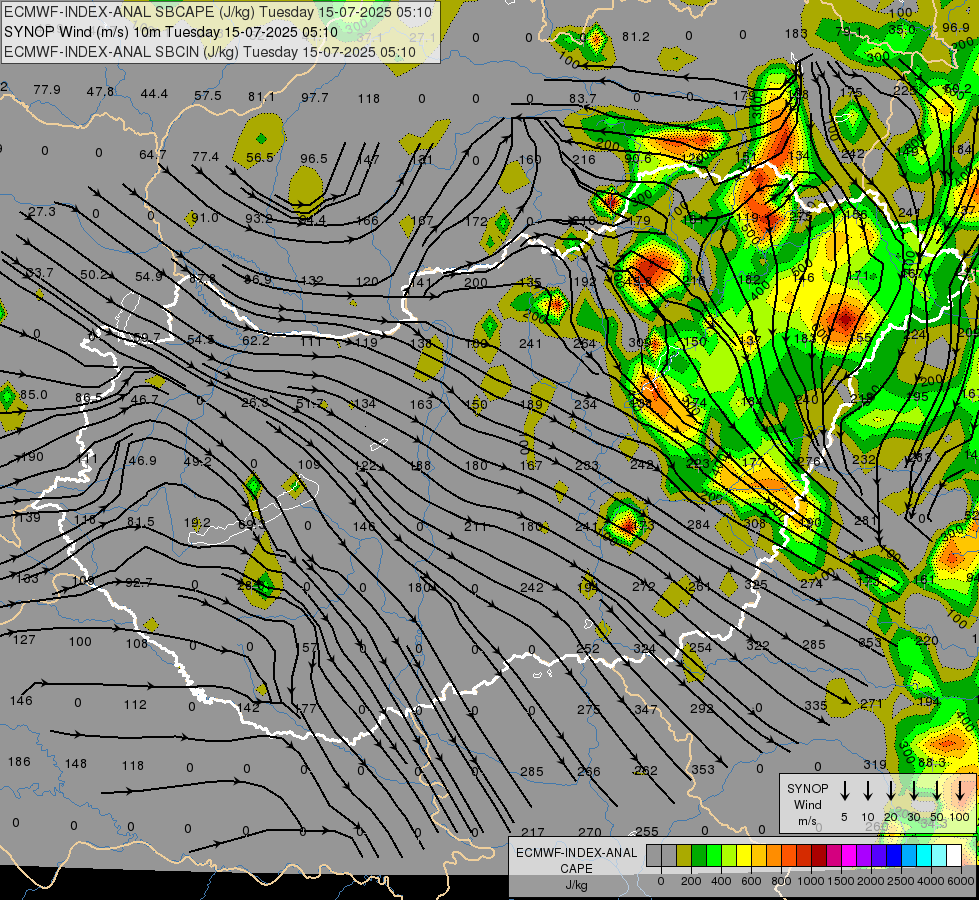
Task: Click the map value 335
Action: tap(815, 705)
